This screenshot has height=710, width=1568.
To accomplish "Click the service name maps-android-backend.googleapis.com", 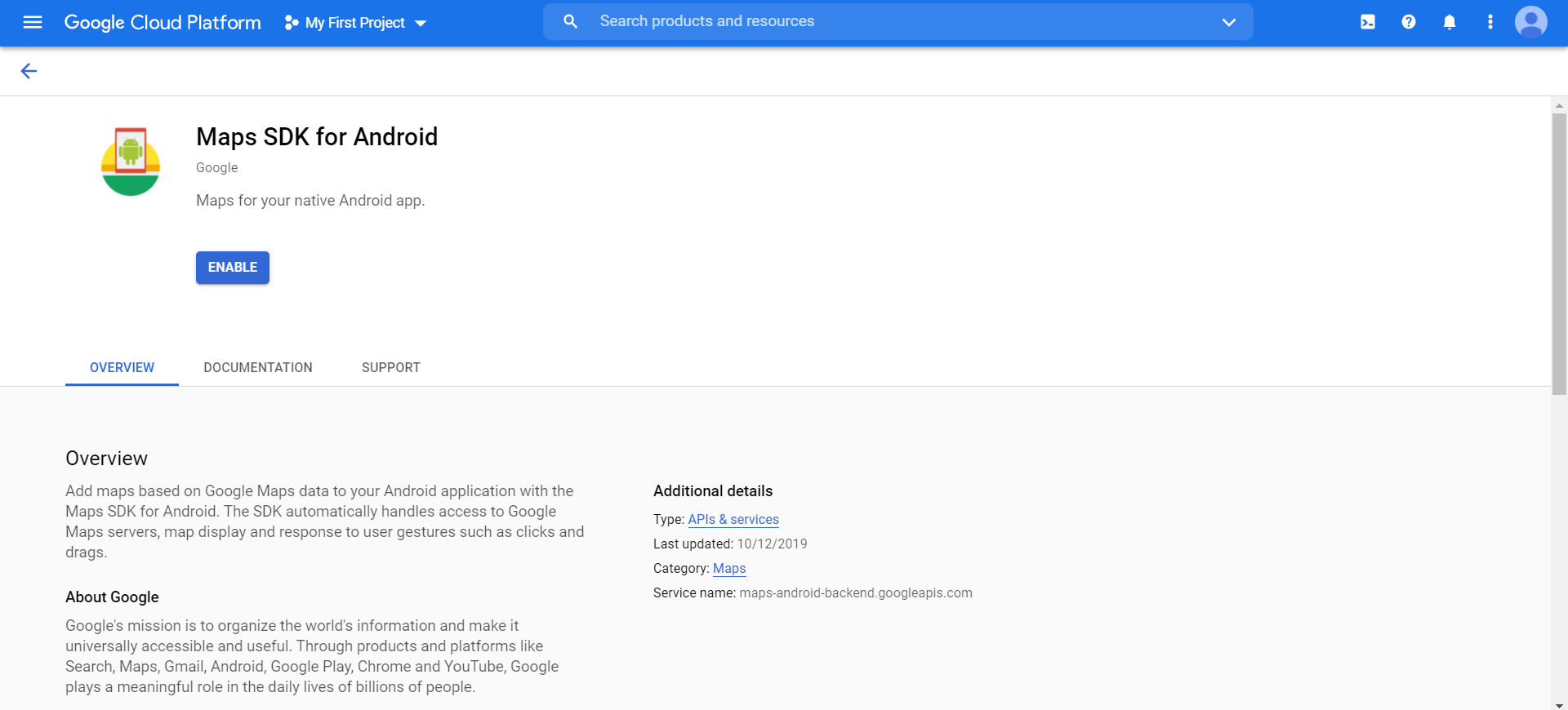I will coord(856,592).
